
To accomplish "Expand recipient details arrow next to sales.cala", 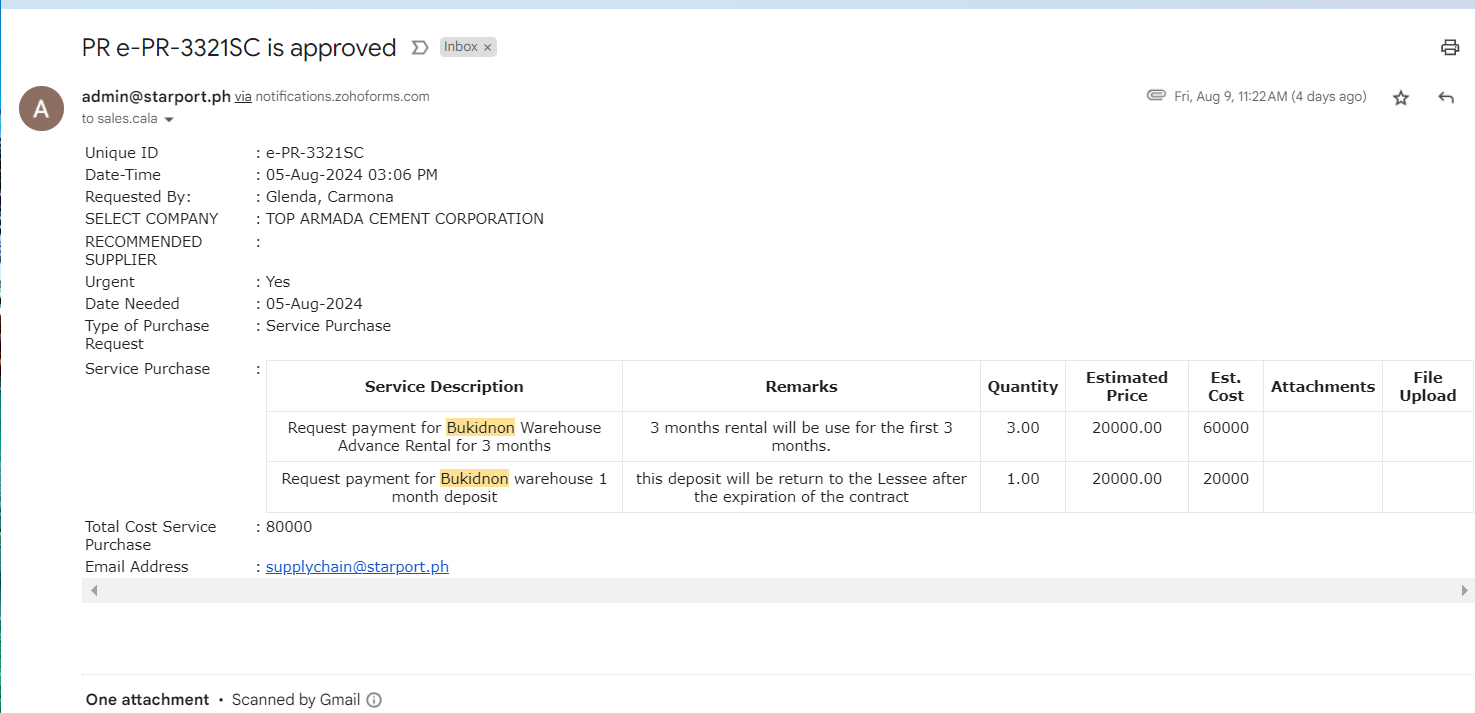I will tap(169, 119).
